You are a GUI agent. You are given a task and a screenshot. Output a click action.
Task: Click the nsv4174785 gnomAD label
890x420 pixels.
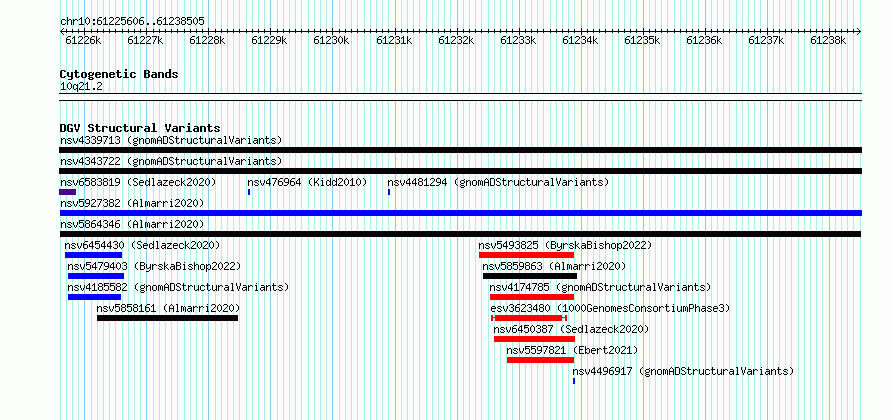click(x=600, y=287)
